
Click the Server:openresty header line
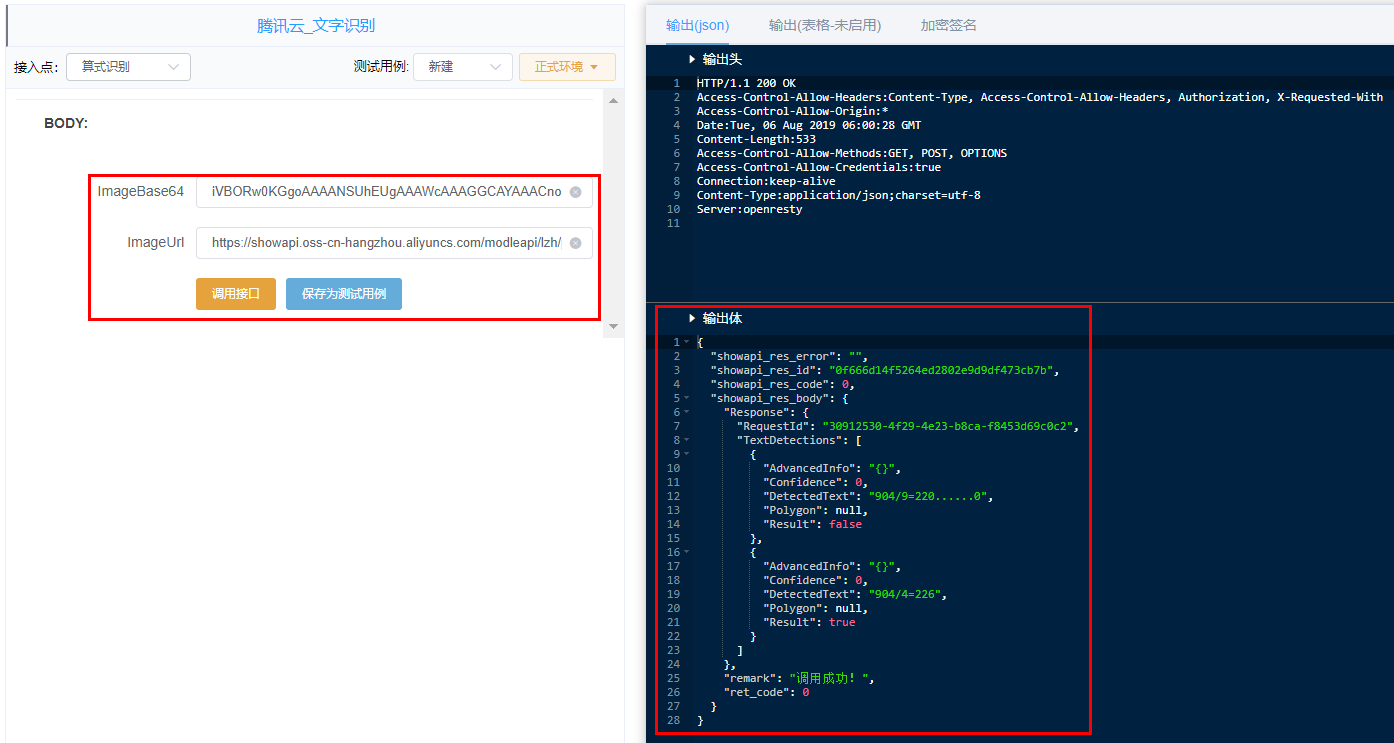(749, 210)
